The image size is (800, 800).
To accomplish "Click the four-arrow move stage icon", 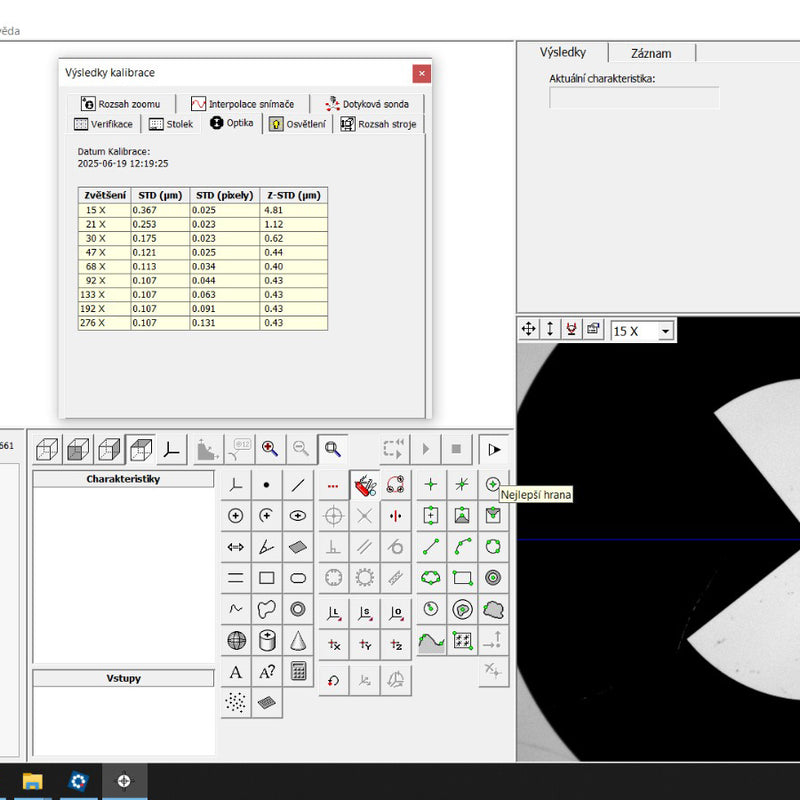I will tap(529, 329).
